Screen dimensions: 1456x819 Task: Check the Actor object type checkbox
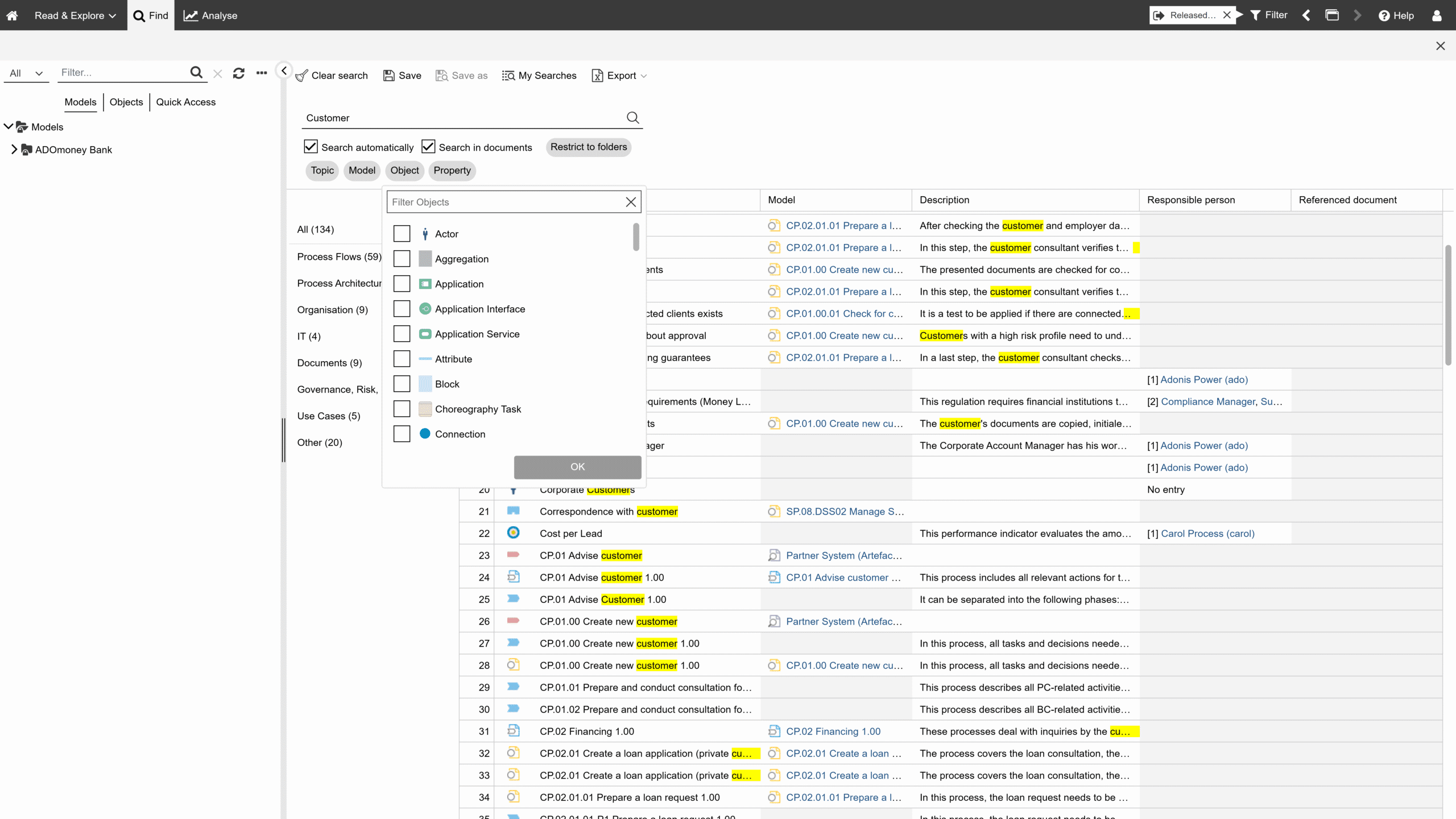[x=402, y=234]
